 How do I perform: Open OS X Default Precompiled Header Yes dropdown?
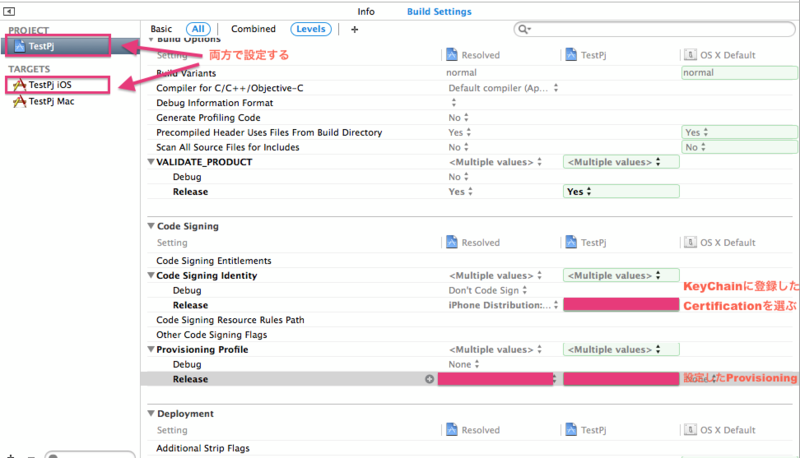[739, 133]
